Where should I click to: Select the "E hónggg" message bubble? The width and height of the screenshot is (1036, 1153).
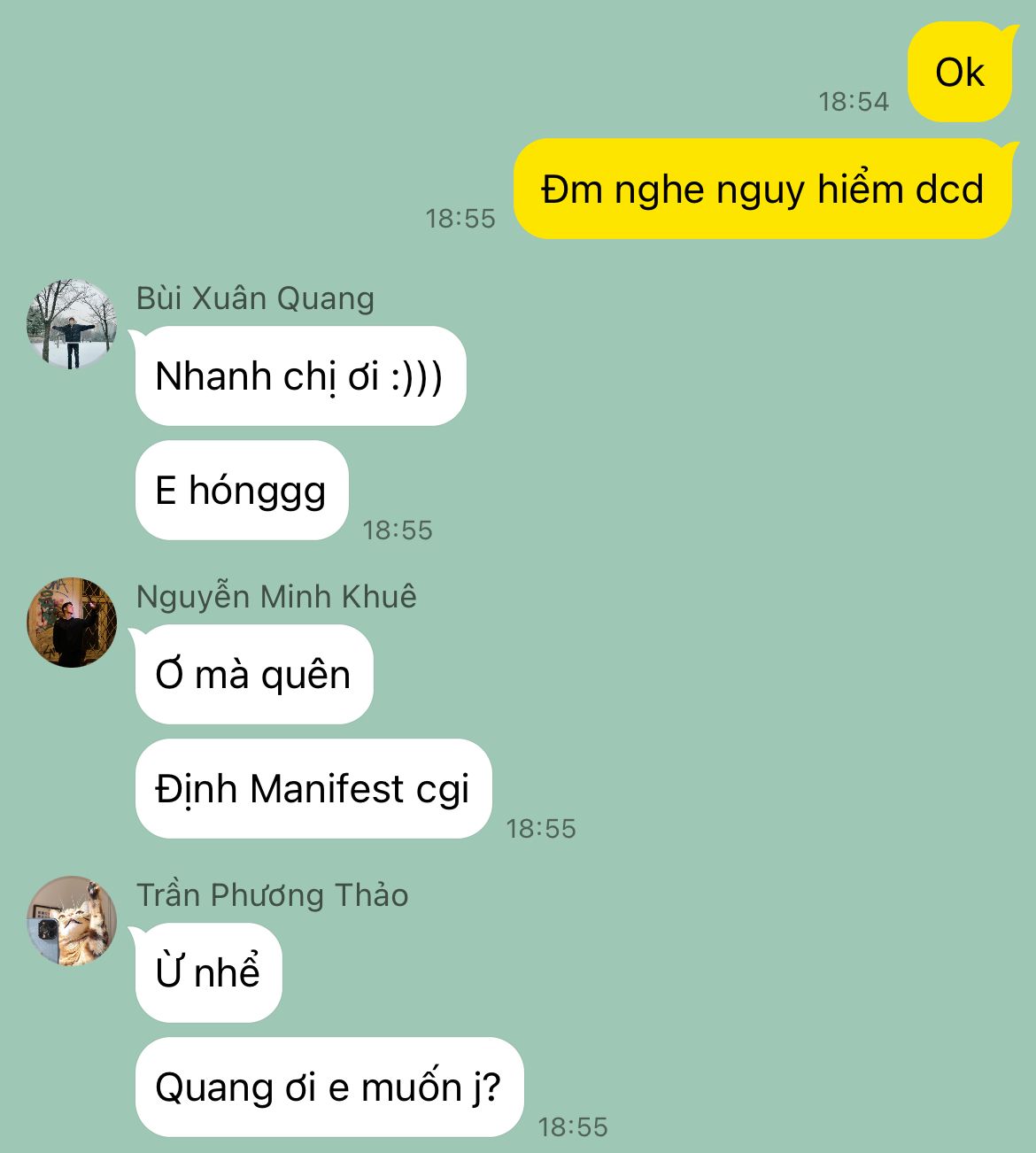coord(242,491)
